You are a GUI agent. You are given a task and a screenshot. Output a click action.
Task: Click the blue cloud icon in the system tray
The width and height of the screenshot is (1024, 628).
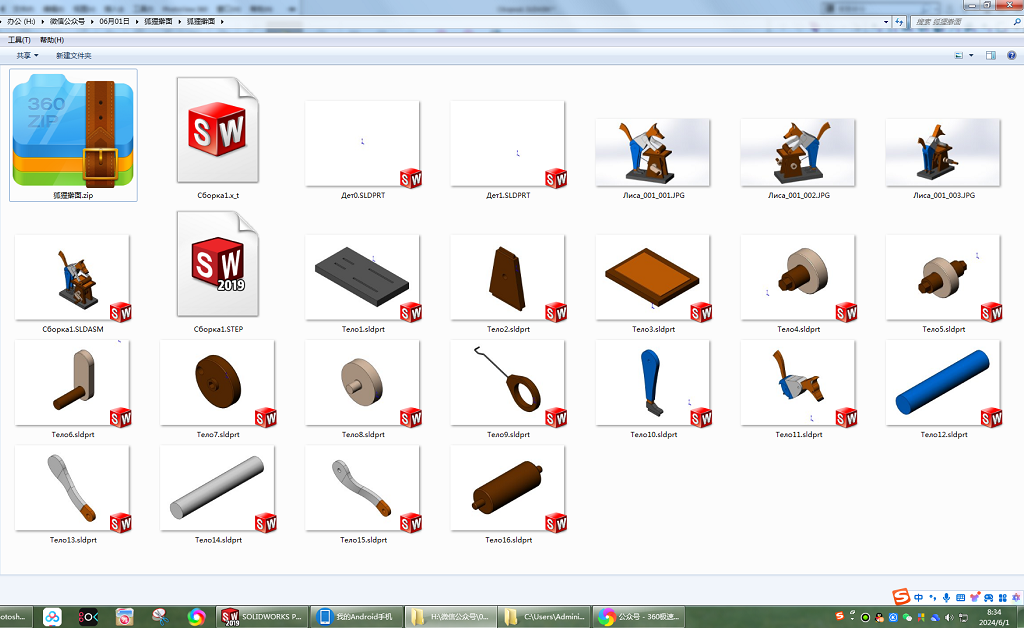pos(935,617)
